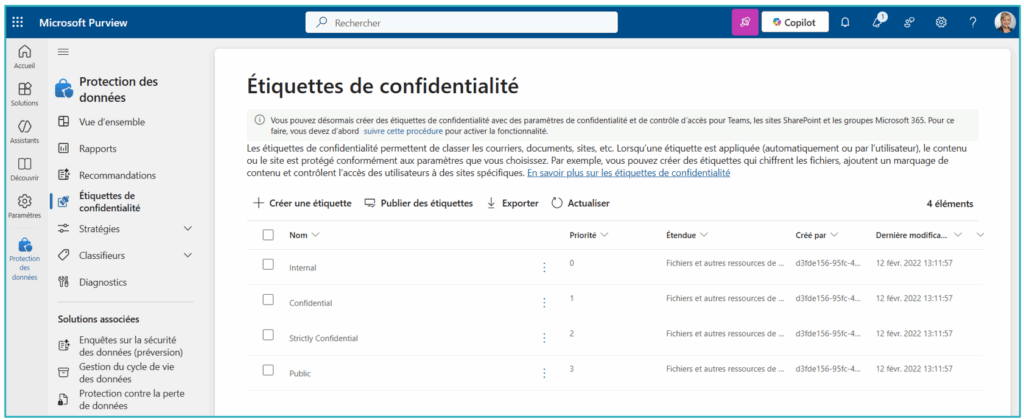Screen dimensions: 1024x419
Task: Open the Copilot button
Action: 795,22
